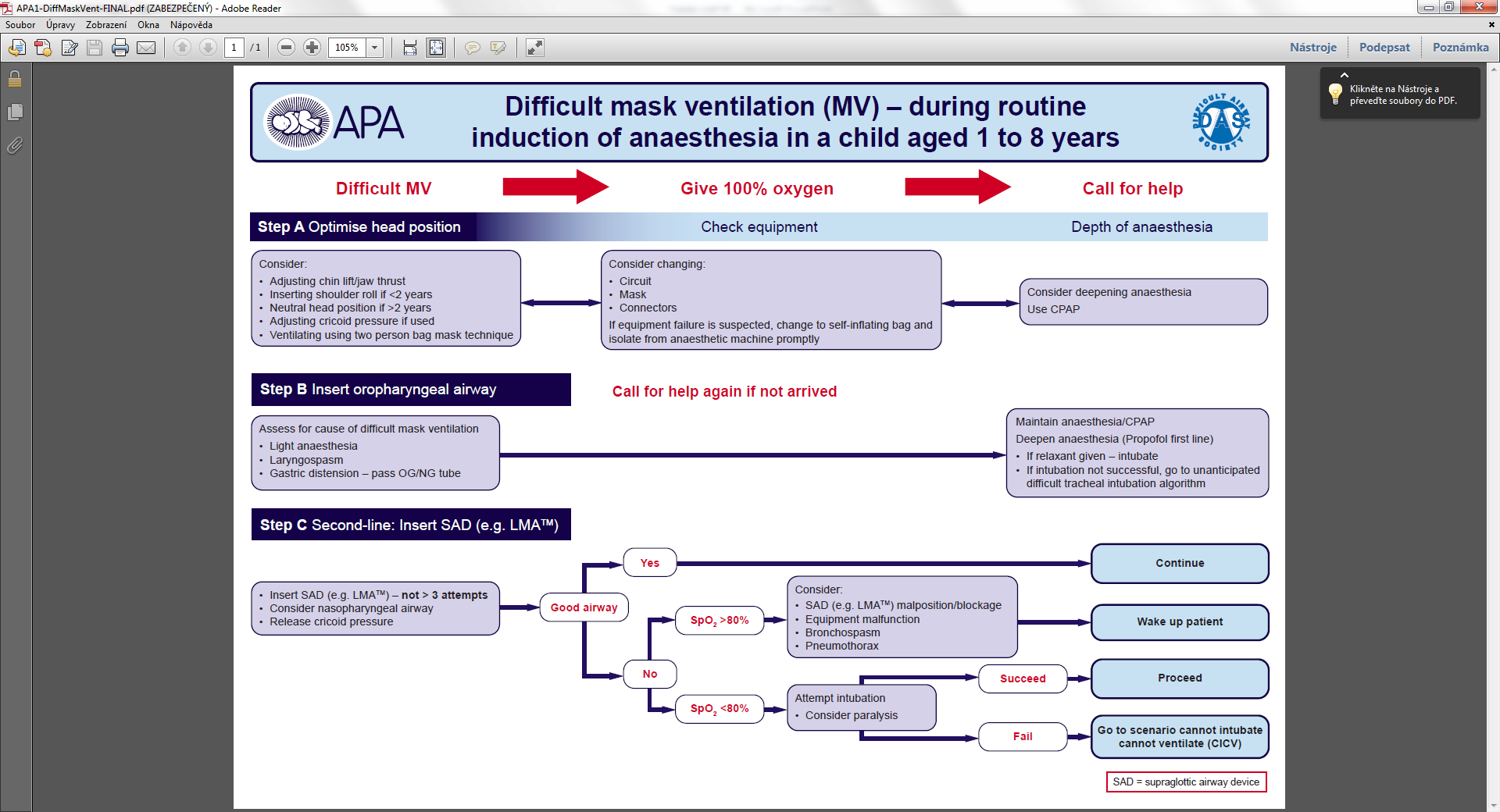
Task: Add a sticky note comment icon
Action: 472,48
